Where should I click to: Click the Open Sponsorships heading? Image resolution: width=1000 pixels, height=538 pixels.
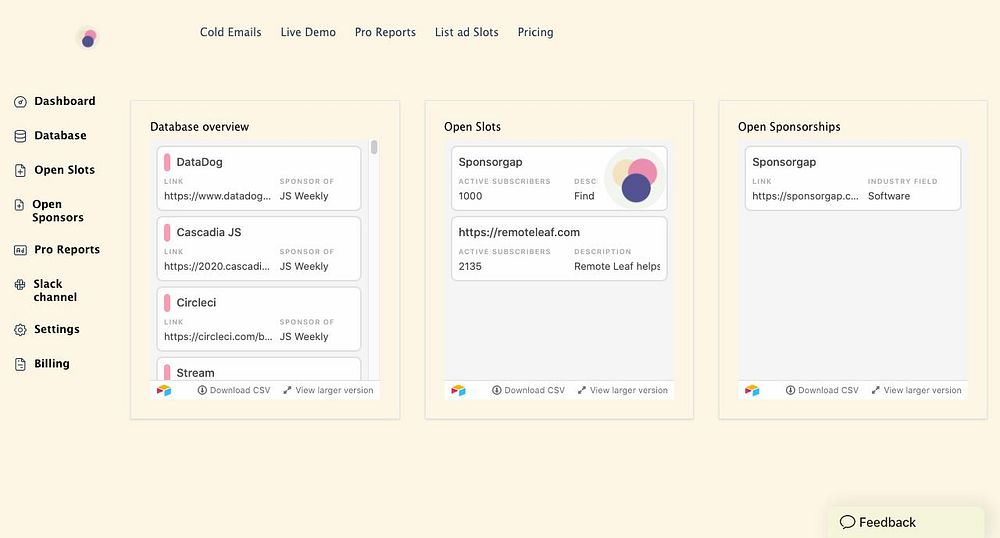789,126
